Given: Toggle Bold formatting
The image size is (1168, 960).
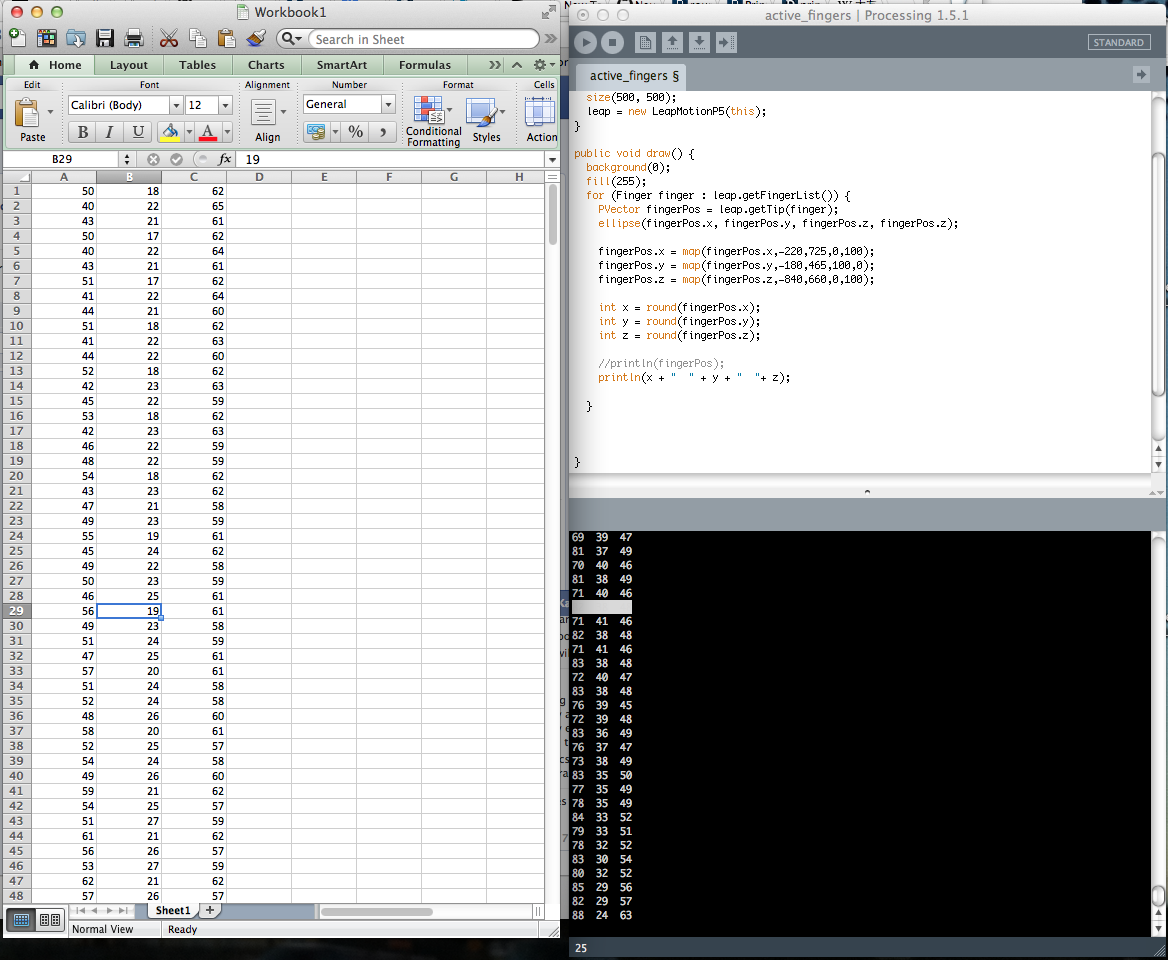Looking at the screenshot, I should (83, 132).
